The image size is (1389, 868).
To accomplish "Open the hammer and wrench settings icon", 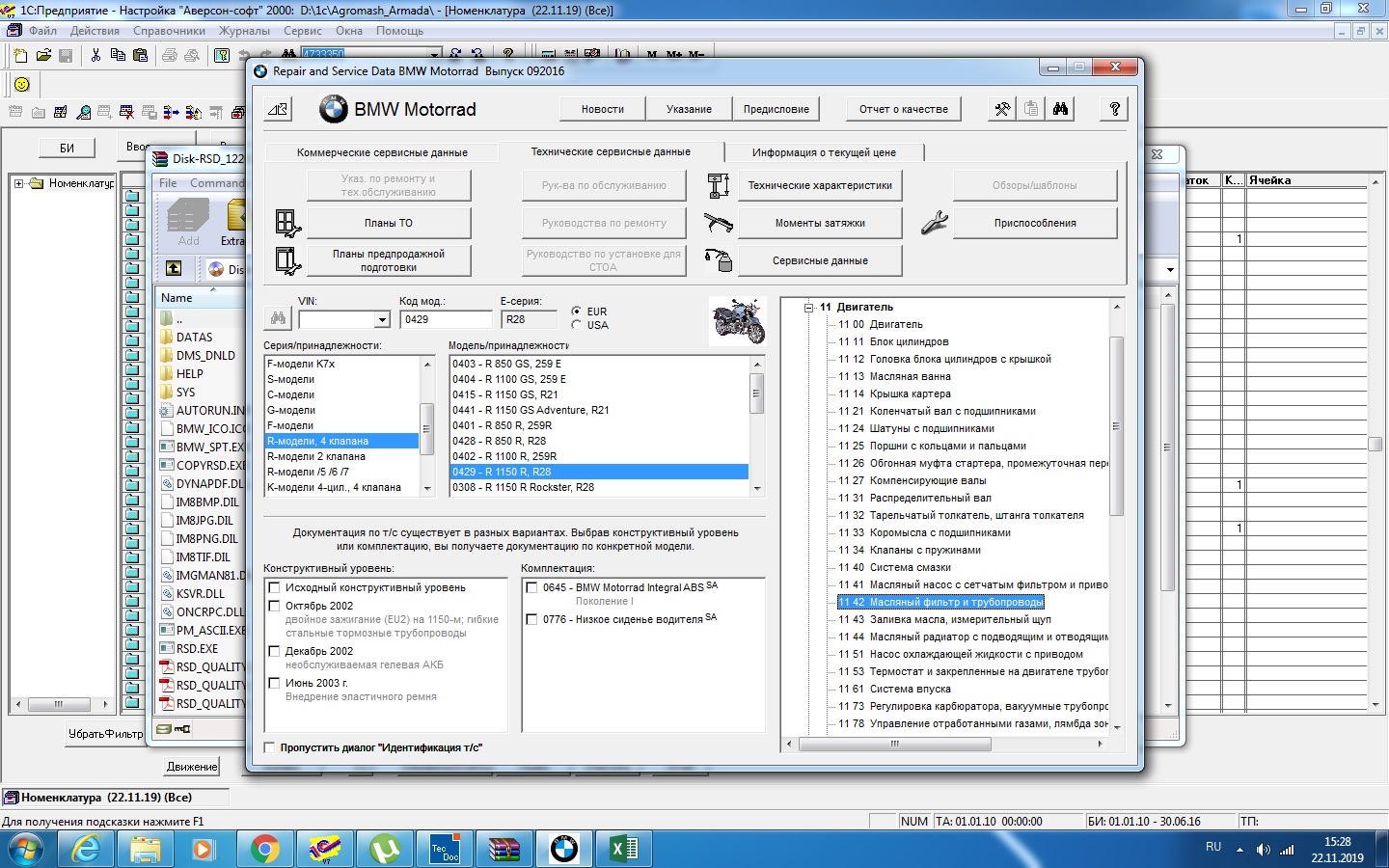I will (1002, 109).
